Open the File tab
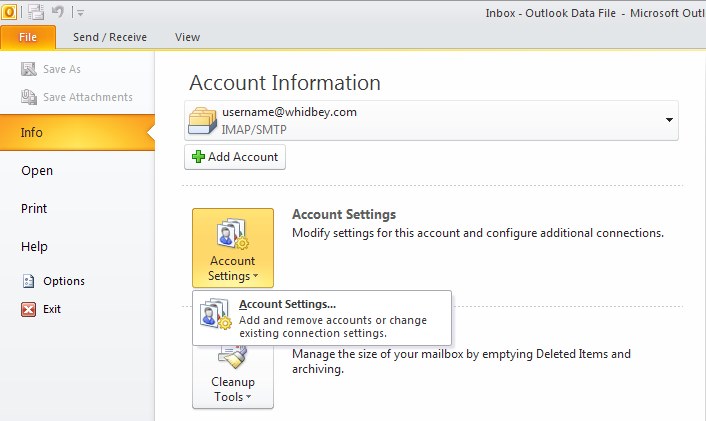 (x=28, y=37)
